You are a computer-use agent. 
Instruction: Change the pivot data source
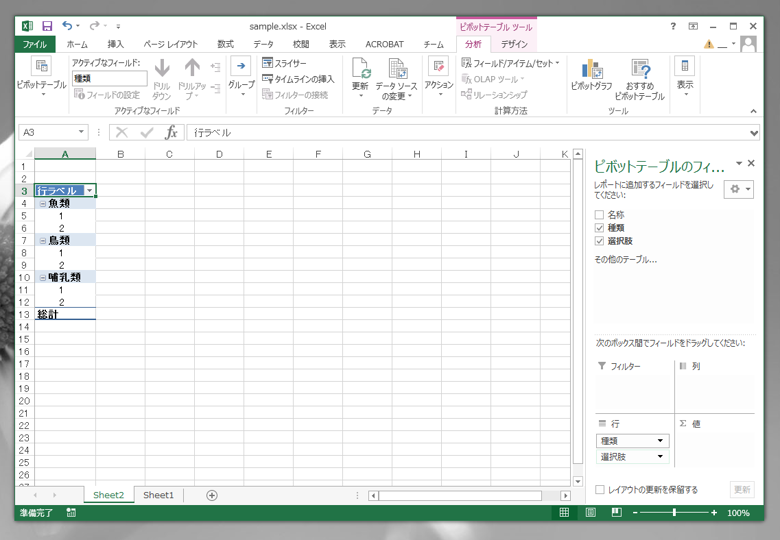396,79
